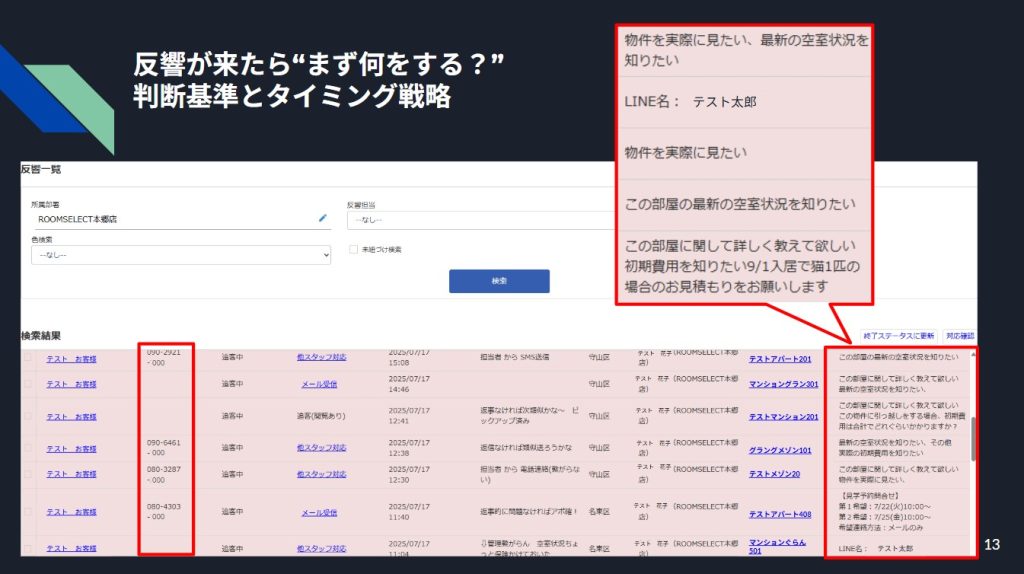Select the first row checkbox in results
This screenshot has height=574, width=1024.
28,357
